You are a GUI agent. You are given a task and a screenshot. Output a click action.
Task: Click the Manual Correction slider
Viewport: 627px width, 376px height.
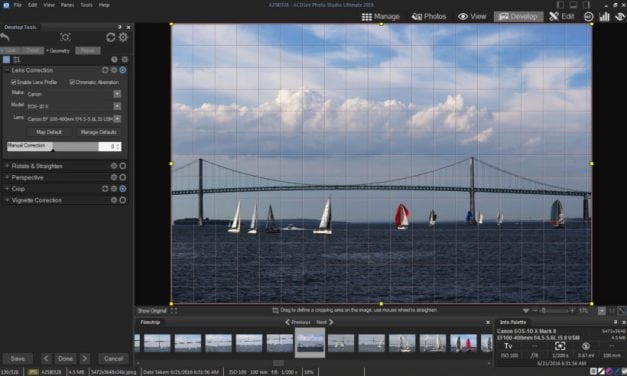point(53,146)
